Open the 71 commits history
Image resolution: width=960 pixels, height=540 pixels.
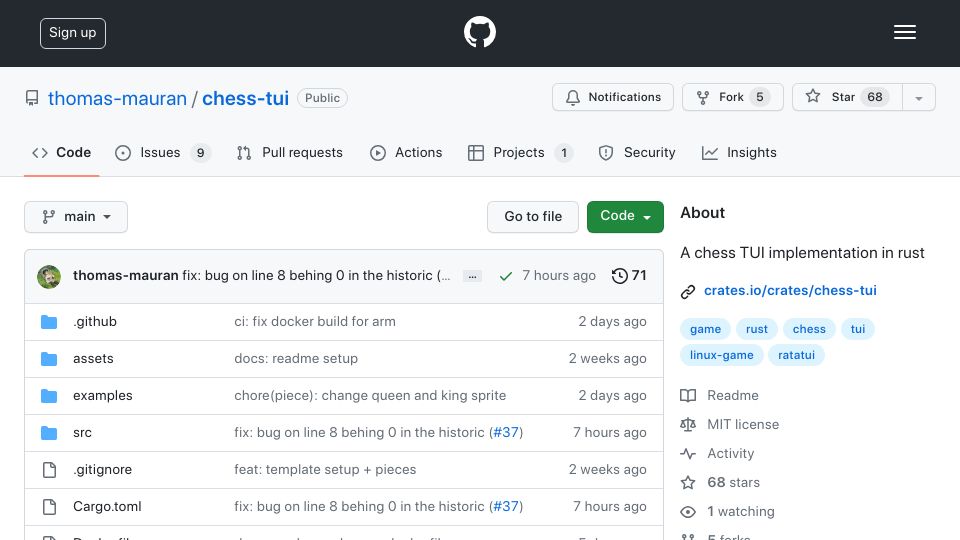629,276
